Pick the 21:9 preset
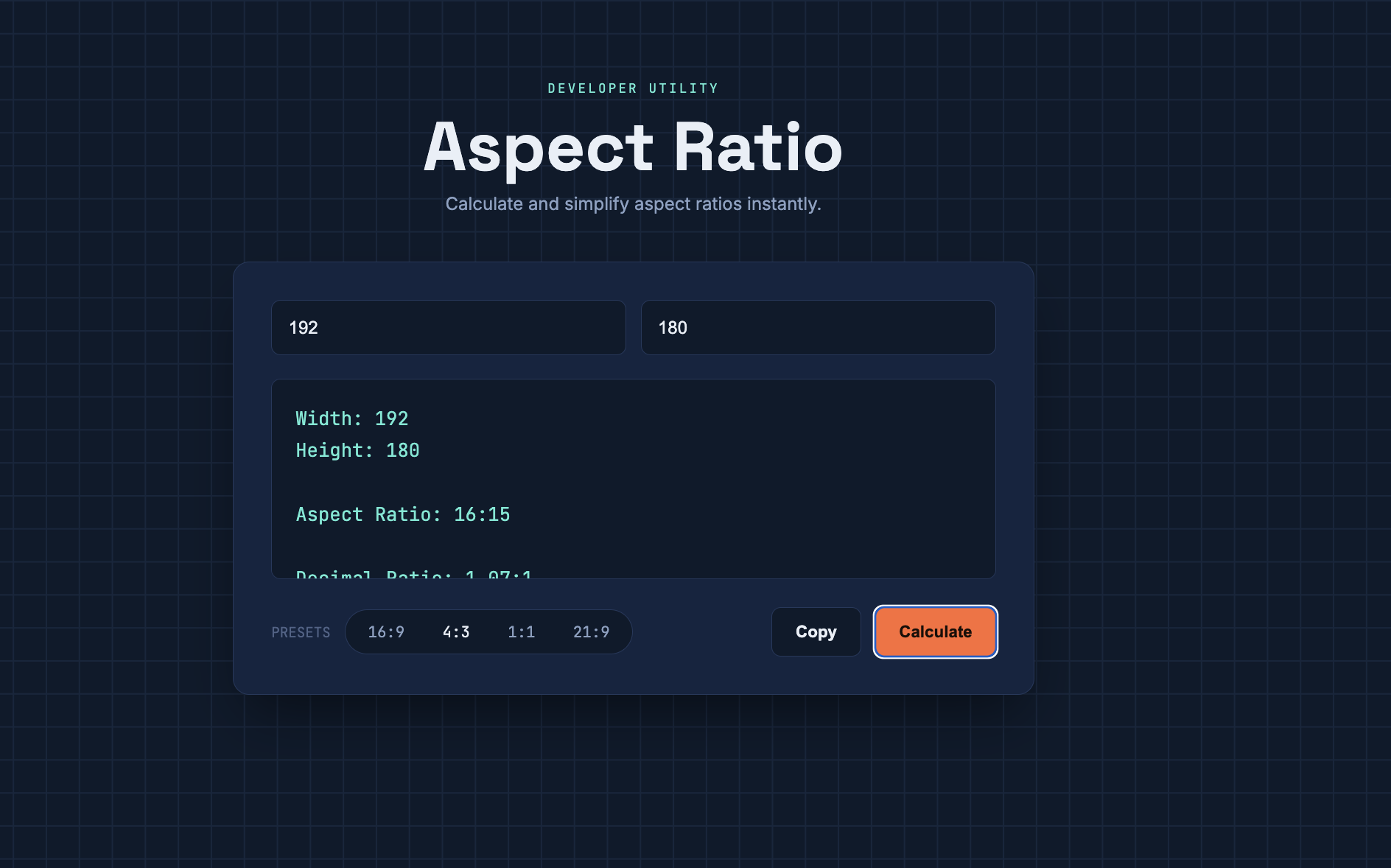This screenshot has height=868, width=1391. click(591, 631)
